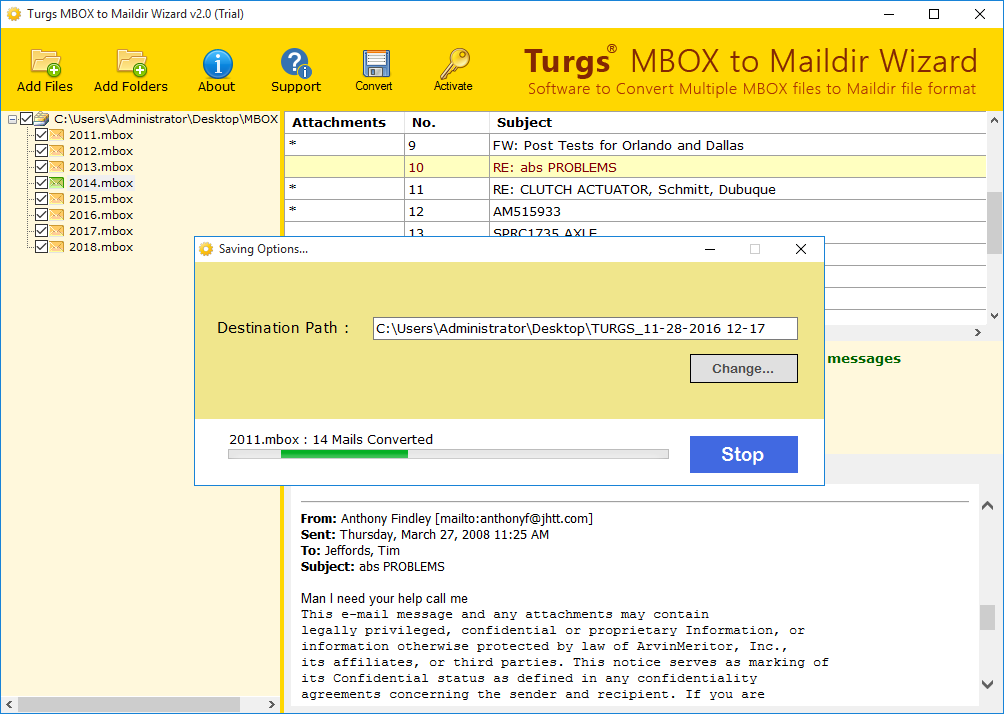Uncheck the 2016.mbox checkbox
This screenshot has height=714, width=1004.
point(42,215)
